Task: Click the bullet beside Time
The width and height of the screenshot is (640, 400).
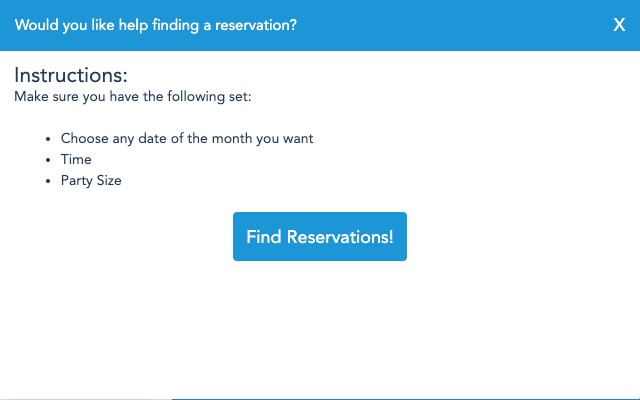Action: point(48,160)
